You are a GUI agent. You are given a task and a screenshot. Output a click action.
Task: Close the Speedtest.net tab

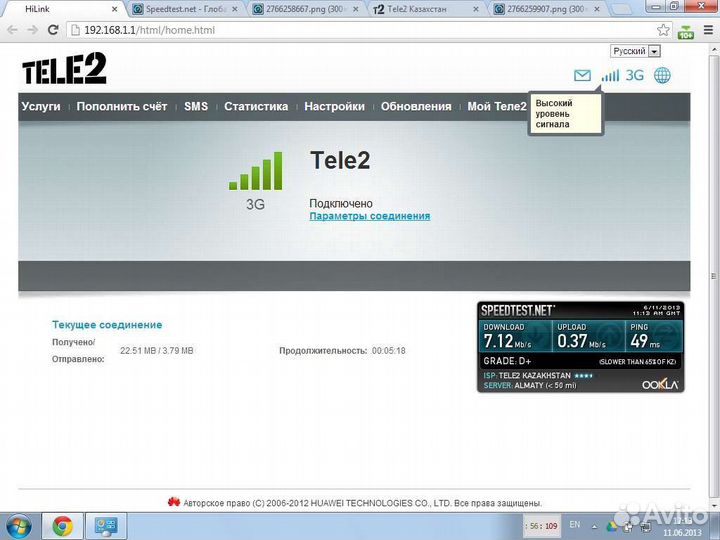(x=234, y=9)
